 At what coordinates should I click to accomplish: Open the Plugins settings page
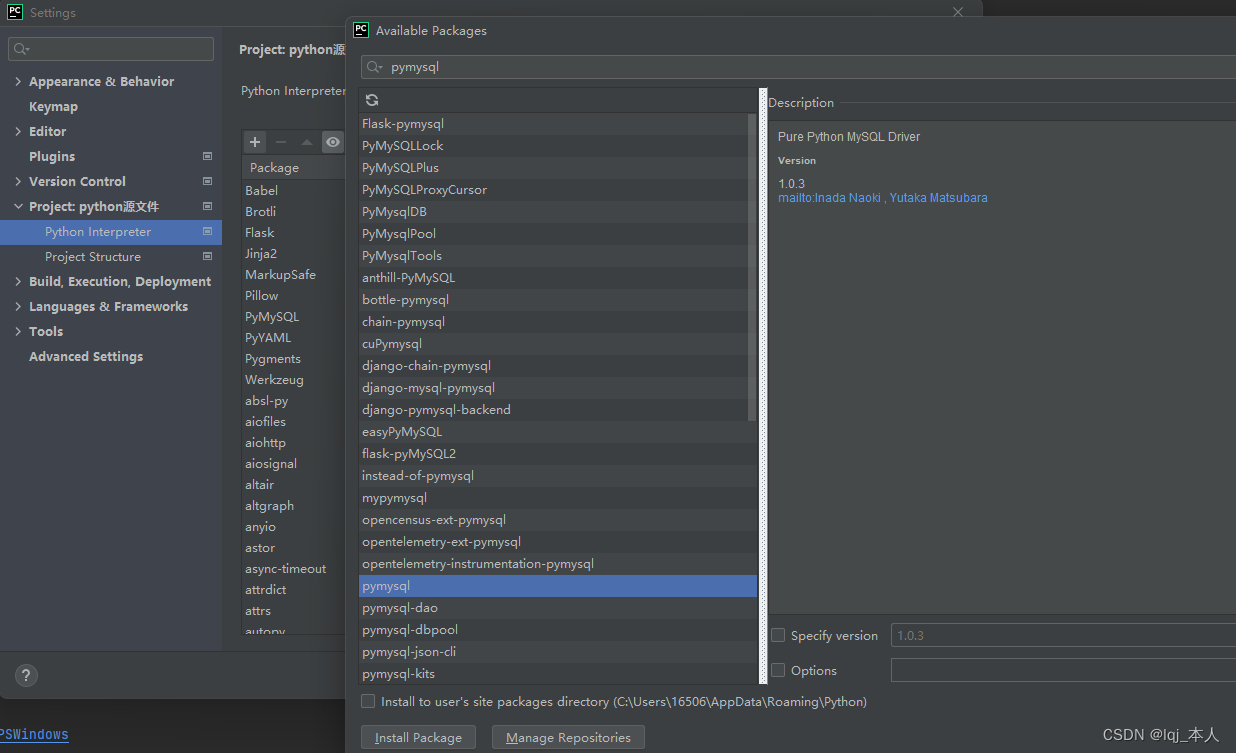(52, 156)
